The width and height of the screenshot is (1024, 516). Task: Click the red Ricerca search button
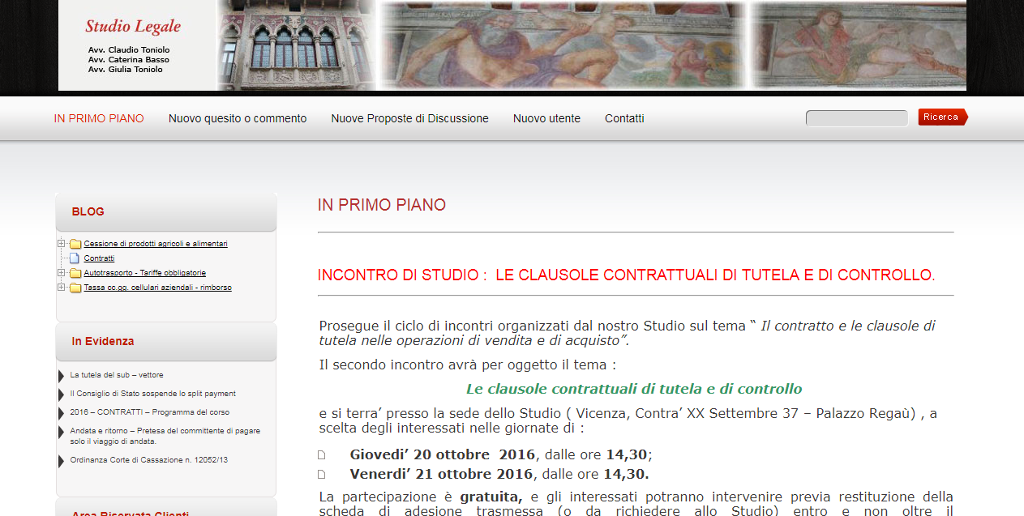click(942, 117)
